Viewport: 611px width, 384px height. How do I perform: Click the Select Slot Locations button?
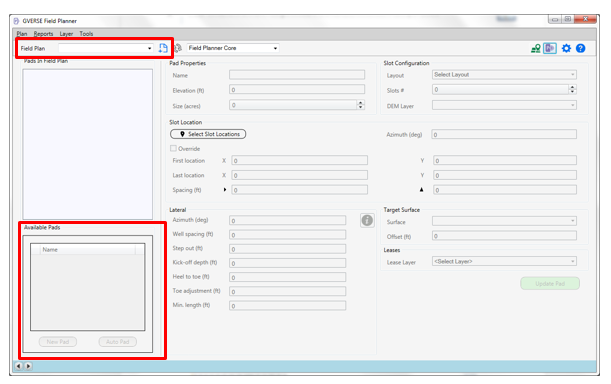pyautogui.click(x=208, y=134)
